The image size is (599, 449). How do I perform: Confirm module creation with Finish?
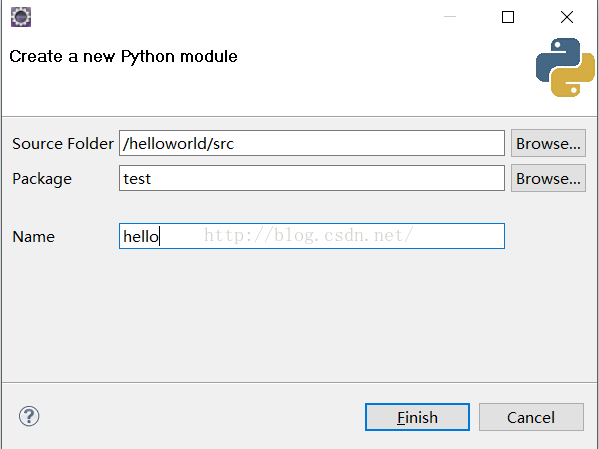coord(417,417)
